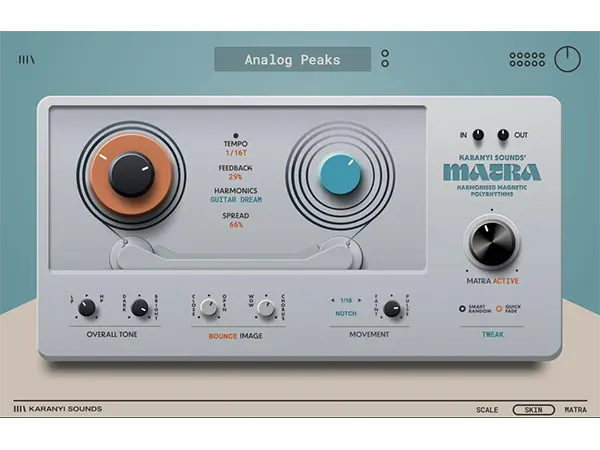Toggle the power button at top right
This screenshot has height=450, width=600.
[567, 59]
